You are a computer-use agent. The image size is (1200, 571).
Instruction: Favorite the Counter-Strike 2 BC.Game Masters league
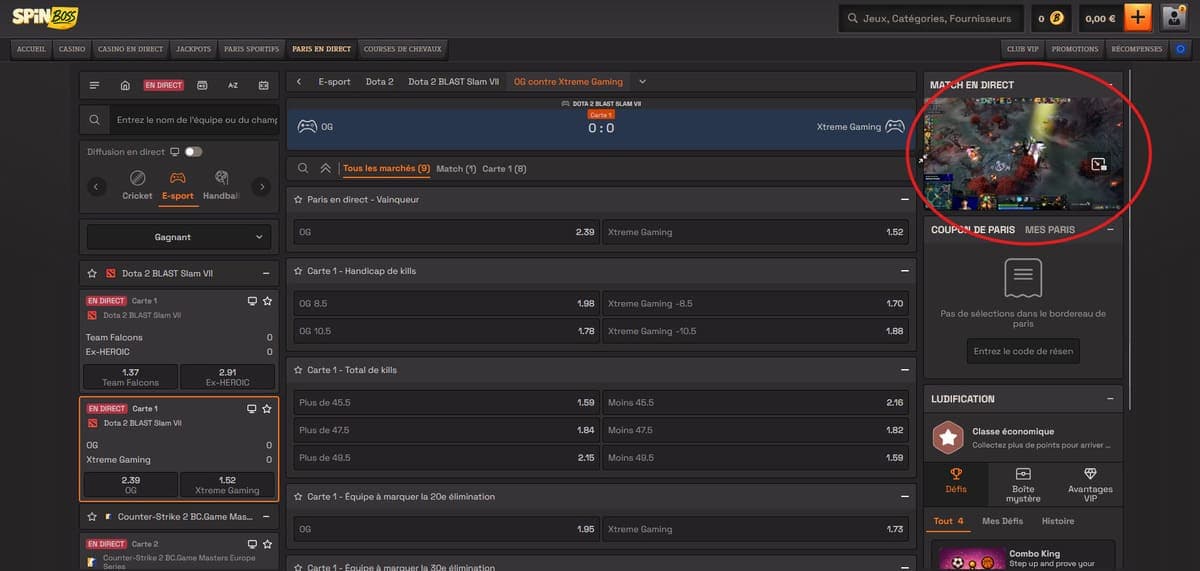[92, 517]
